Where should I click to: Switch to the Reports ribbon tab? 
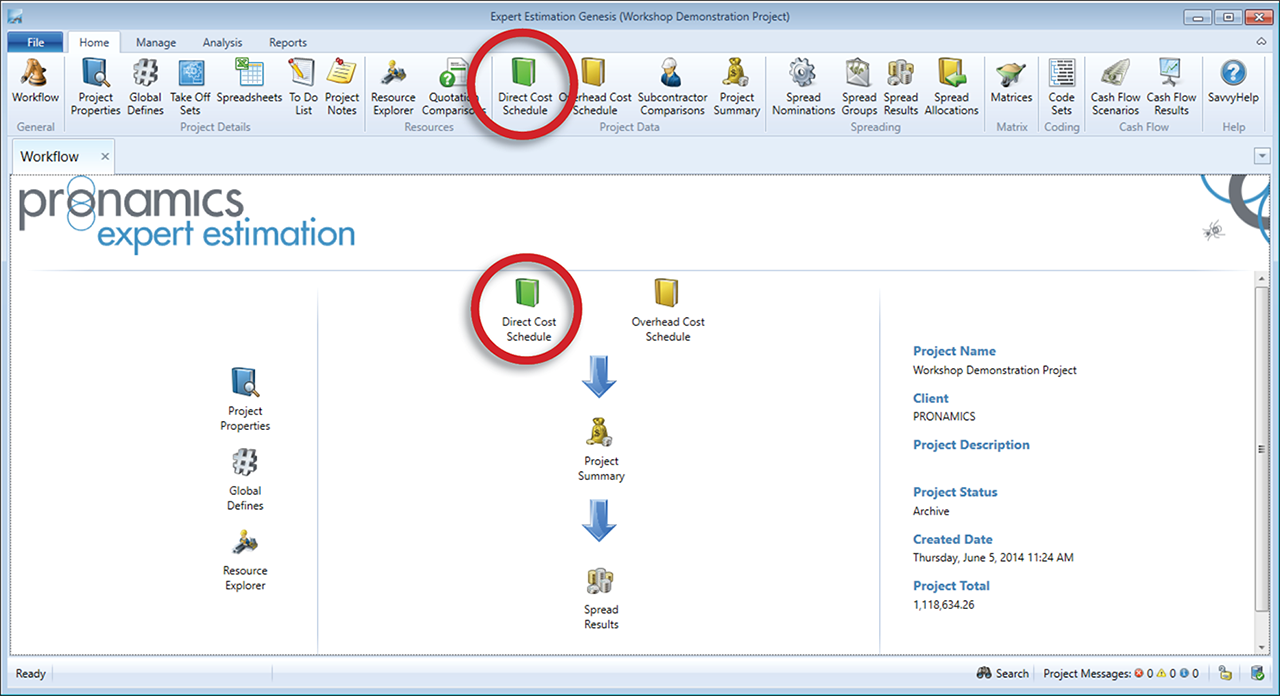288,43
